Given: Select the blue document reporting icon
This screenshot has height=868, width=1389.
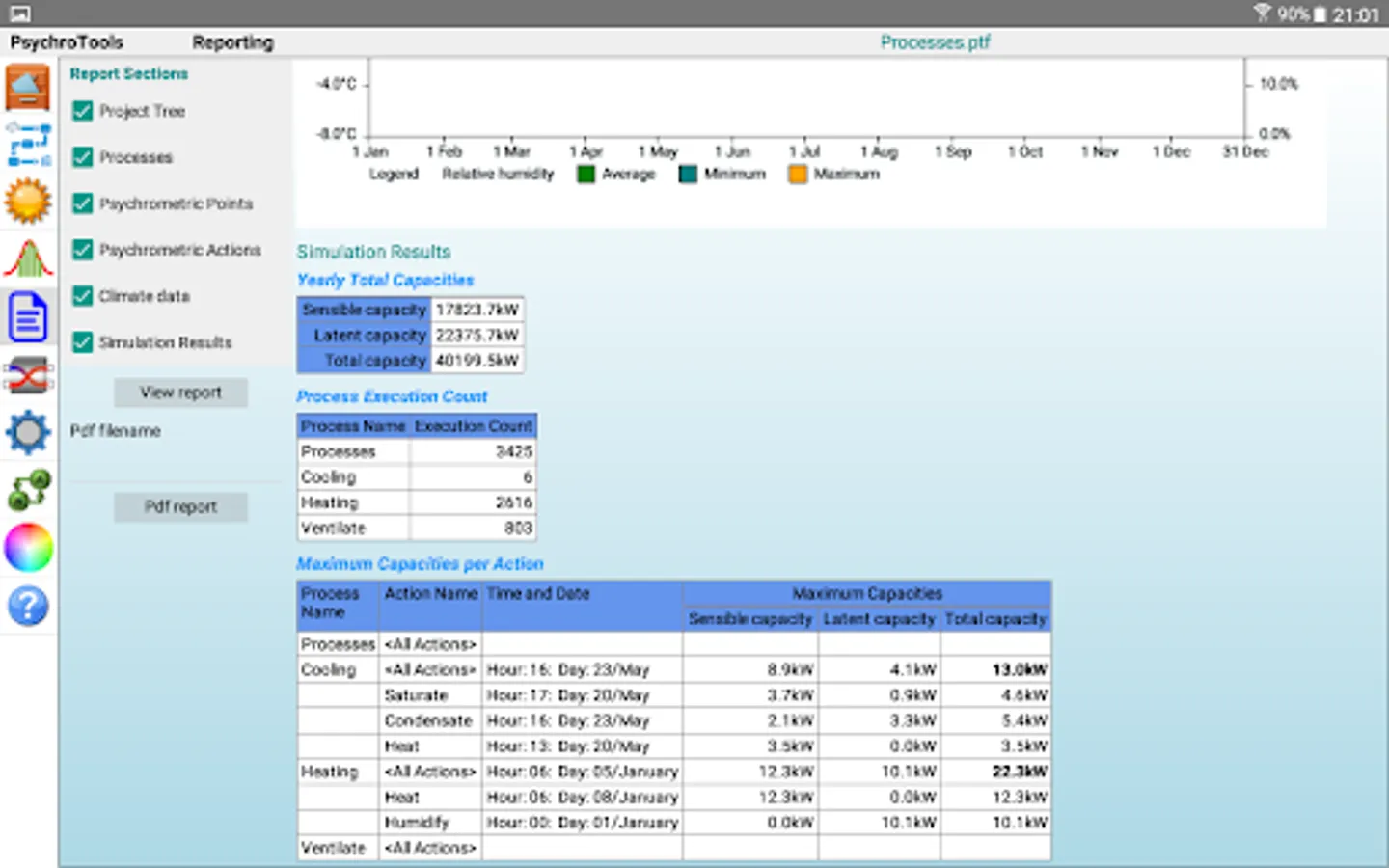Looking at the screenshot, I should click(28, 317).
